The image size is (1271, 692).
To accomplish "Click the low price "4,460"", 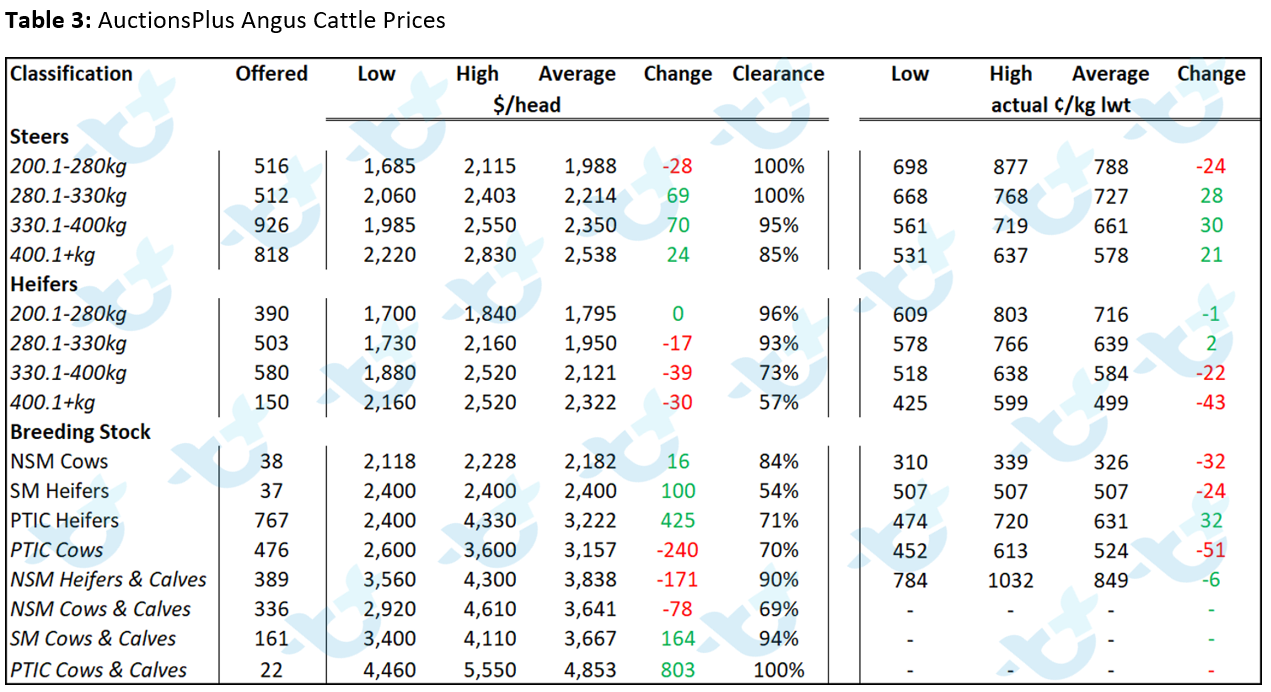I will click(389, 670).
